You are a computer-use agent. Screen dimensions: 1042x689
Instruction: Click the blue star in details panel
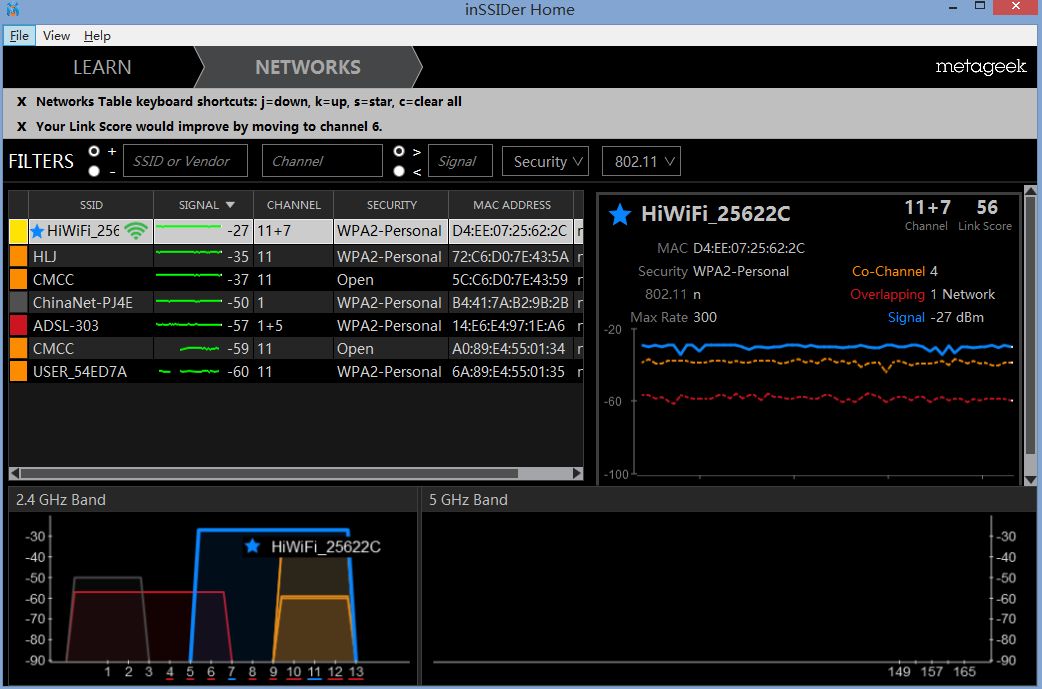pyautogui.click(x=619, y=214)
